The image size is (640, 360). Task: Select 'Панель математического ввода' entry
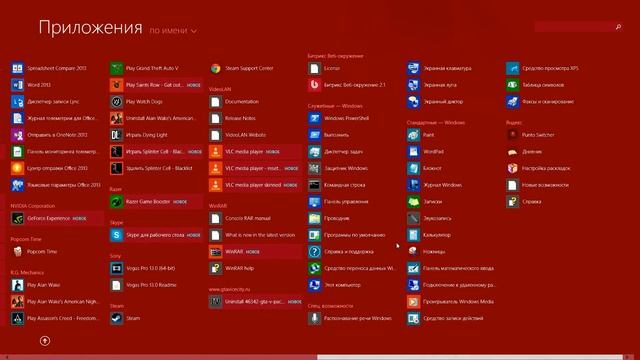tap(451, 268)
